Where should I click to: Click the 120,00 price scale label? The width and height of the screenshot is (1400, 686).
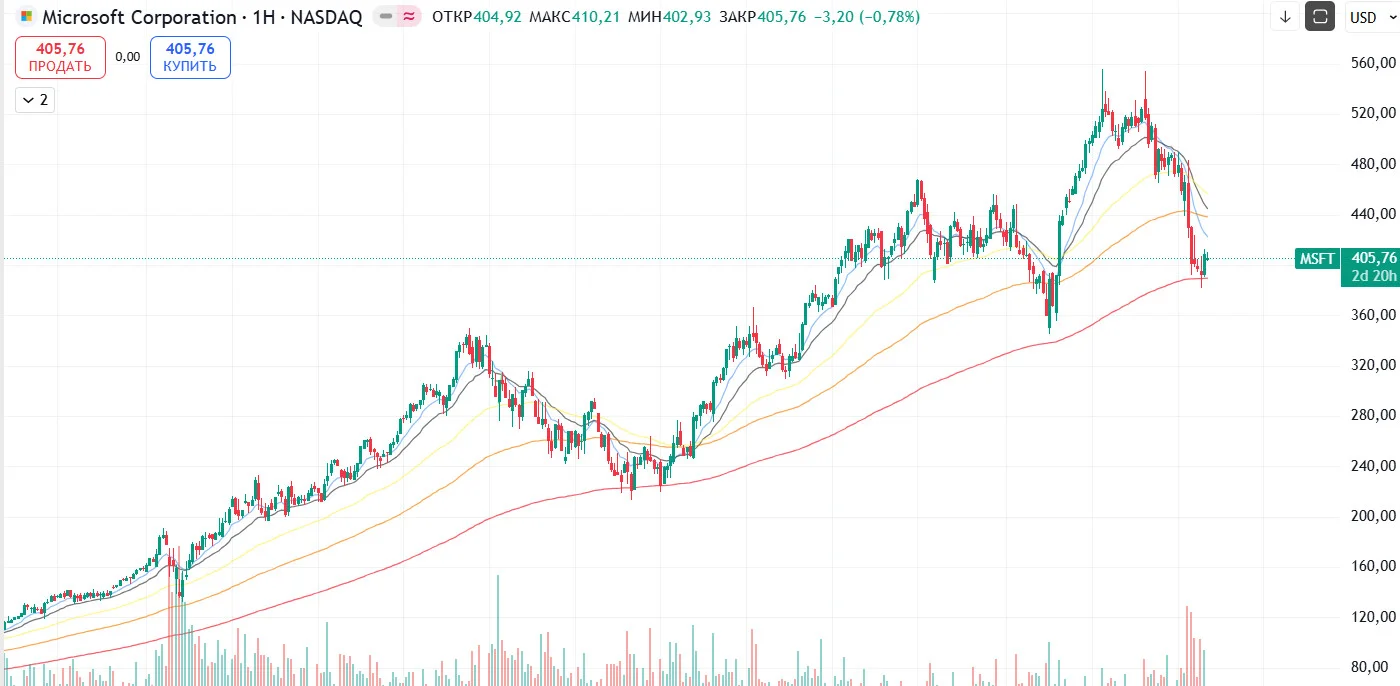click(1372, 617)
